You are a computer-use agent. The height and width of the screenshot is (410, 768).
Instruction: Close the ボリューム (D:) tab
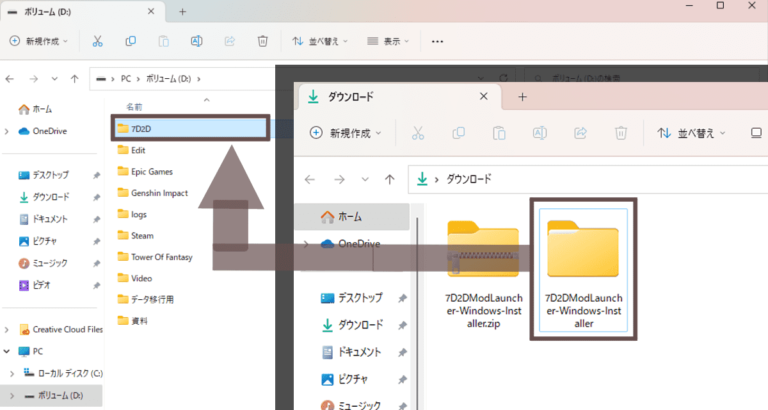[151, 11]
